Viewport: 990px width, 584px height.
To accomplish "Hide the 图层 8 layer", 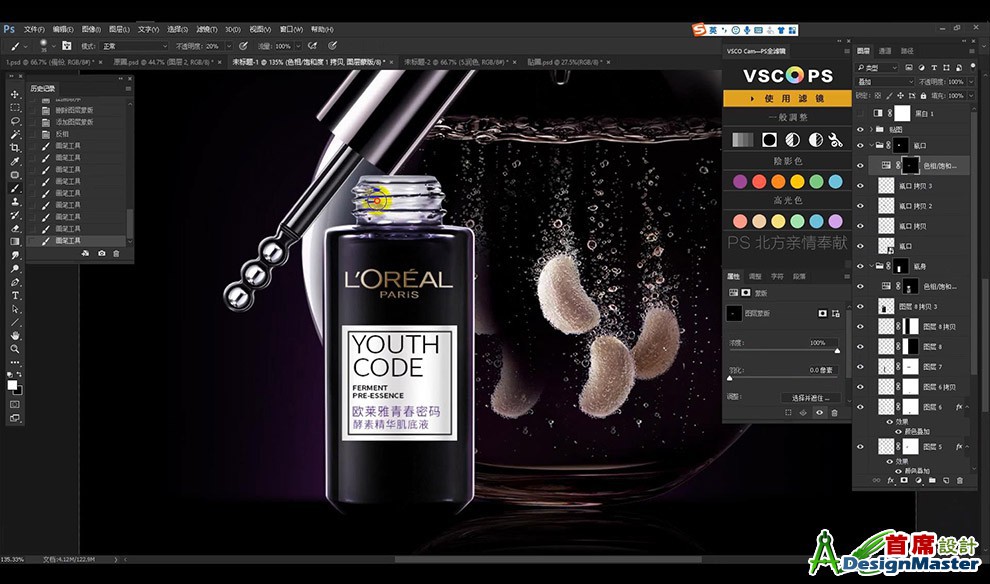I will [860, 347].
